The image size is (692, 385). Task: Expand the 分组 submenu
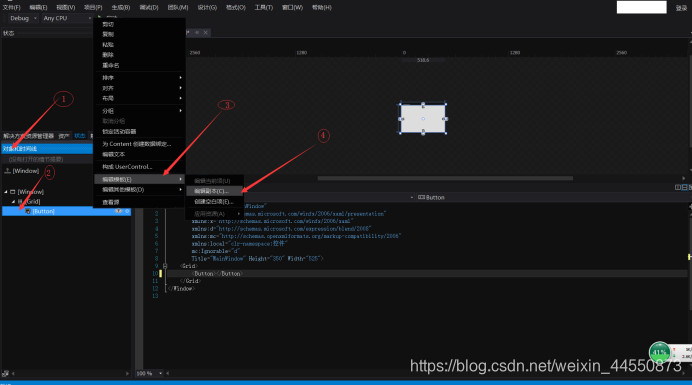(x=139, y=111)
